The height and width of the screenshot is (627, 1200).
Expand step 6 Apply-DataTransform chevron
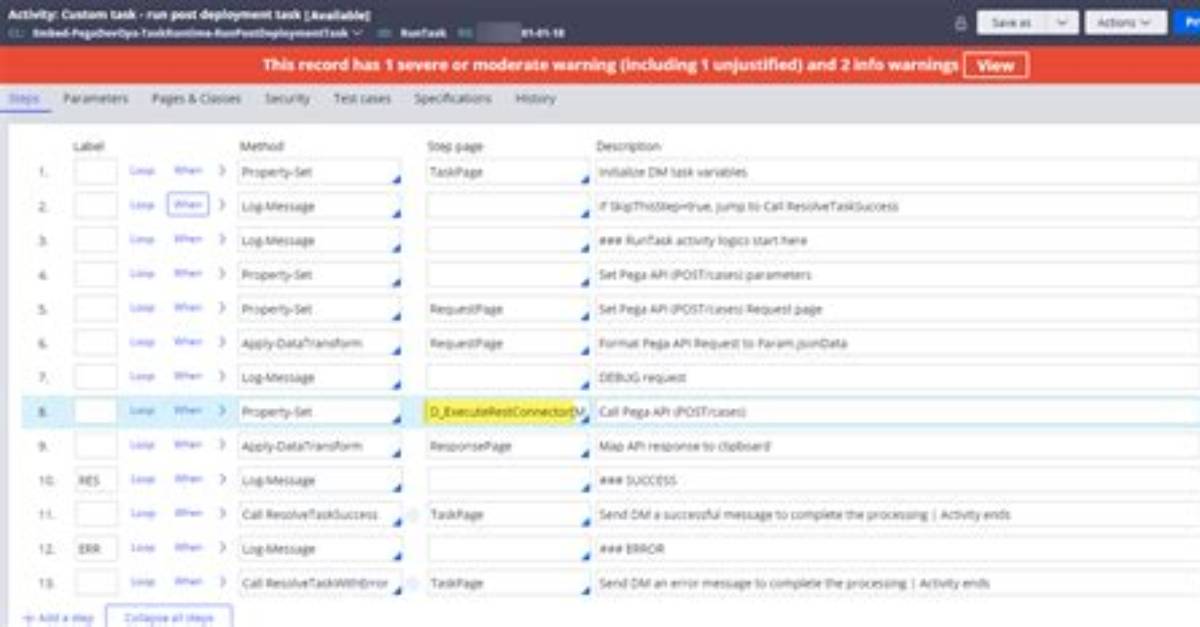[x=222, y=343]
